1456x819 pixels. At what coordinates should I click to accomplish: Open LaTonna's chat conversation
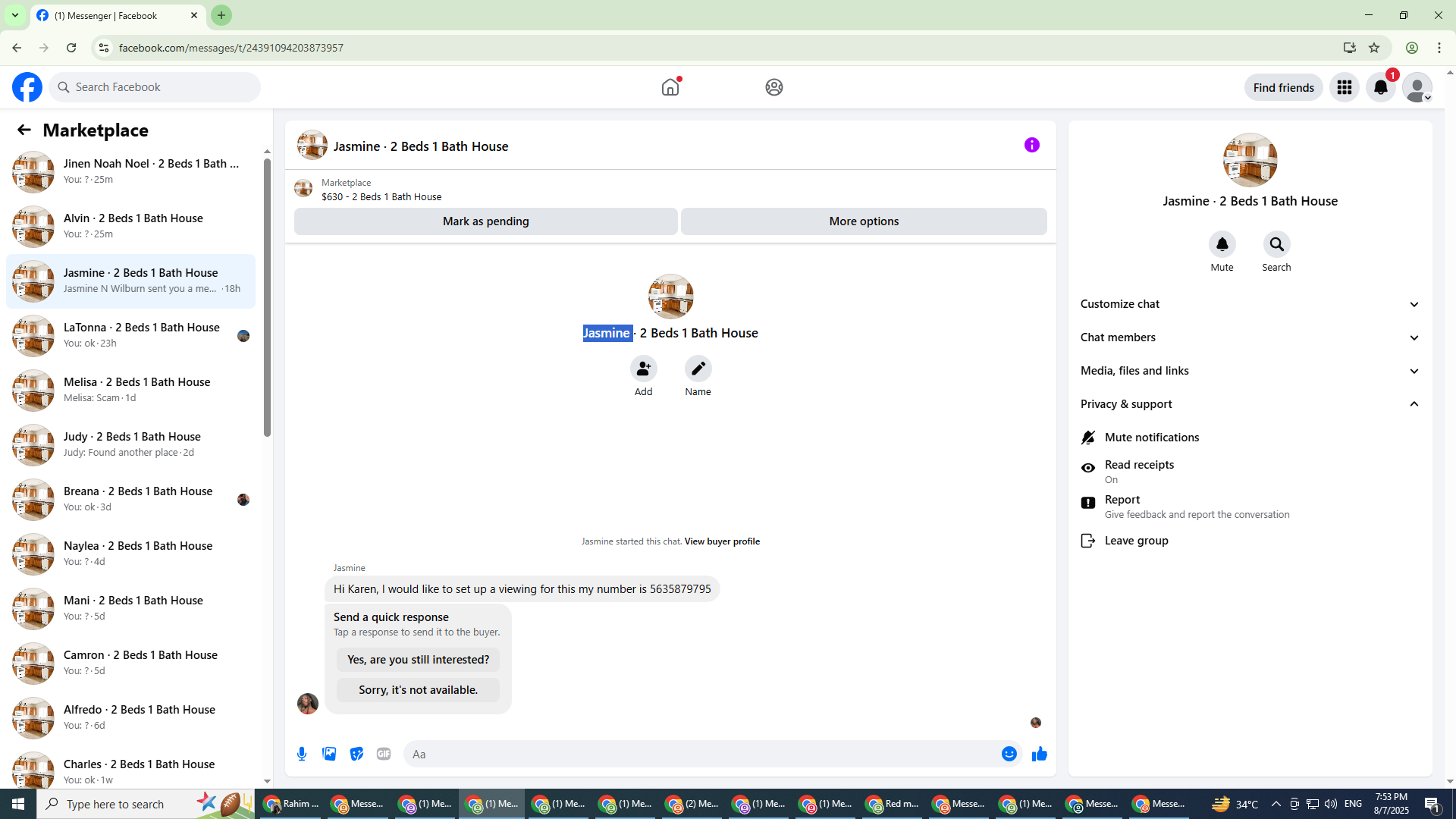pyautogui.click(x=130, y=335)
